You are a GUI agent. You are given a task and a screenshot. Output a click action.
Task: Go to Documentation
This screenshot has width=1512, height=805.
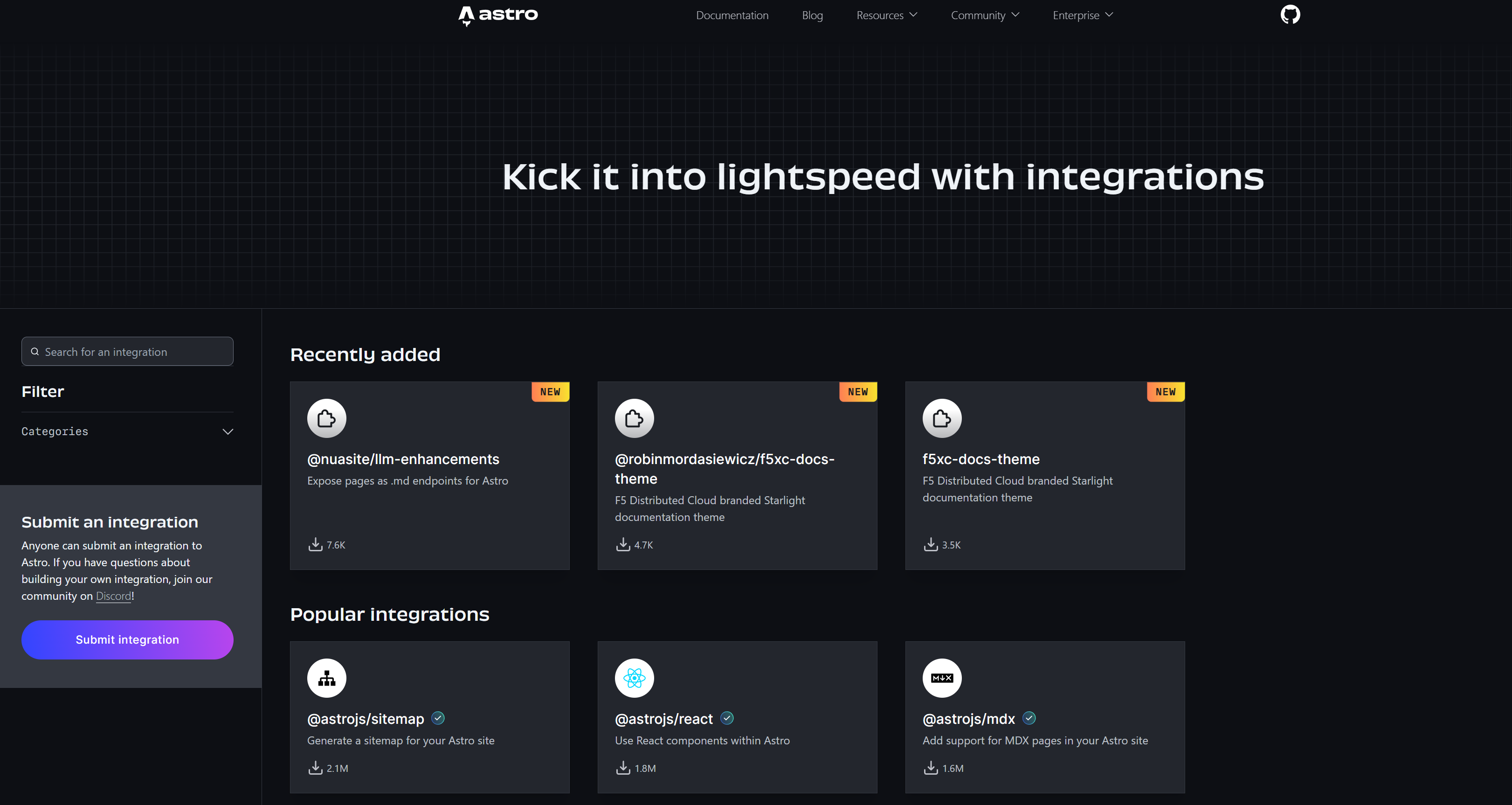point(732,15)
